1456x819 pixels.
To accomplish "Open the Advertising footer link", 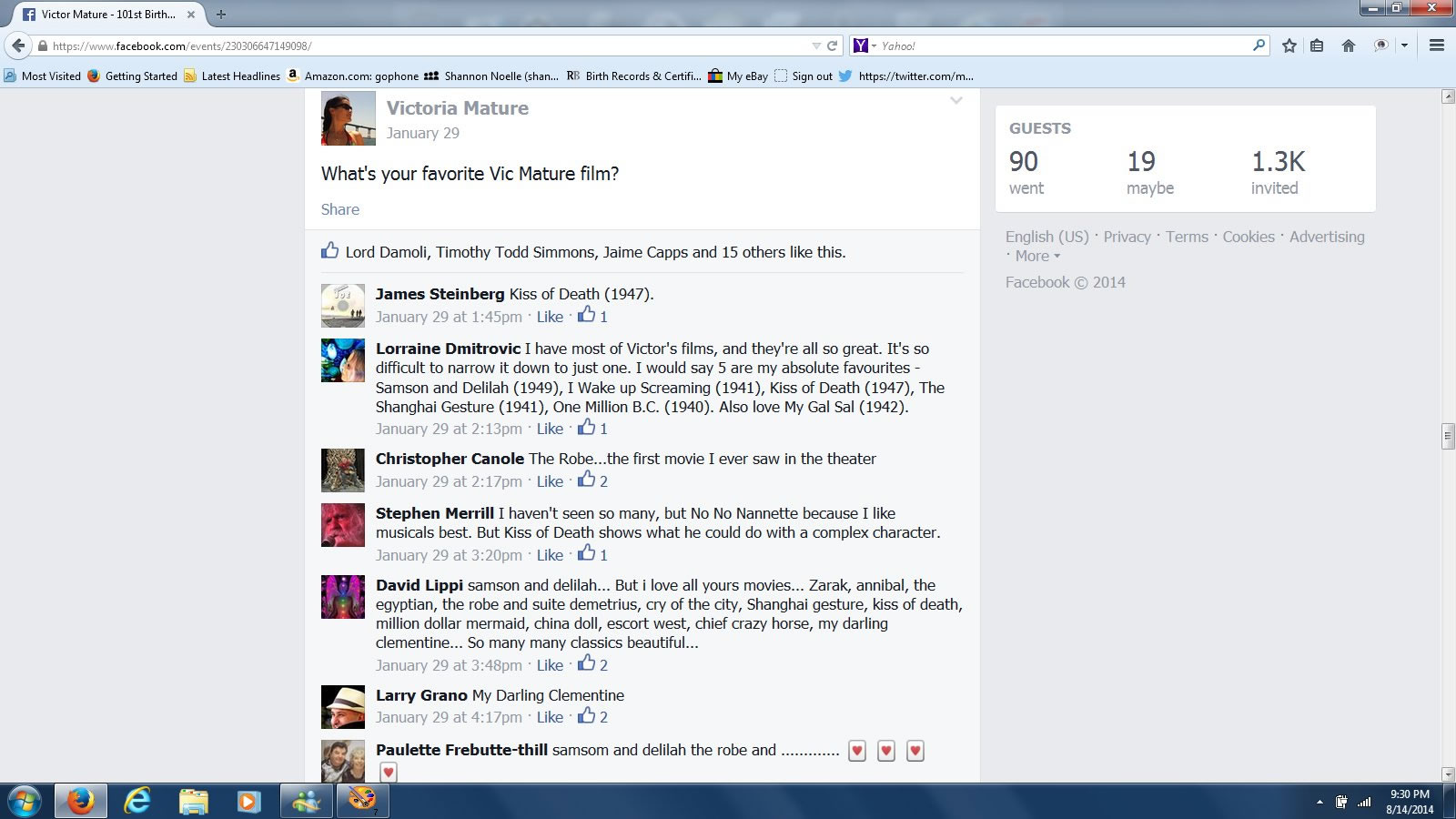I will pos(1327,237).
